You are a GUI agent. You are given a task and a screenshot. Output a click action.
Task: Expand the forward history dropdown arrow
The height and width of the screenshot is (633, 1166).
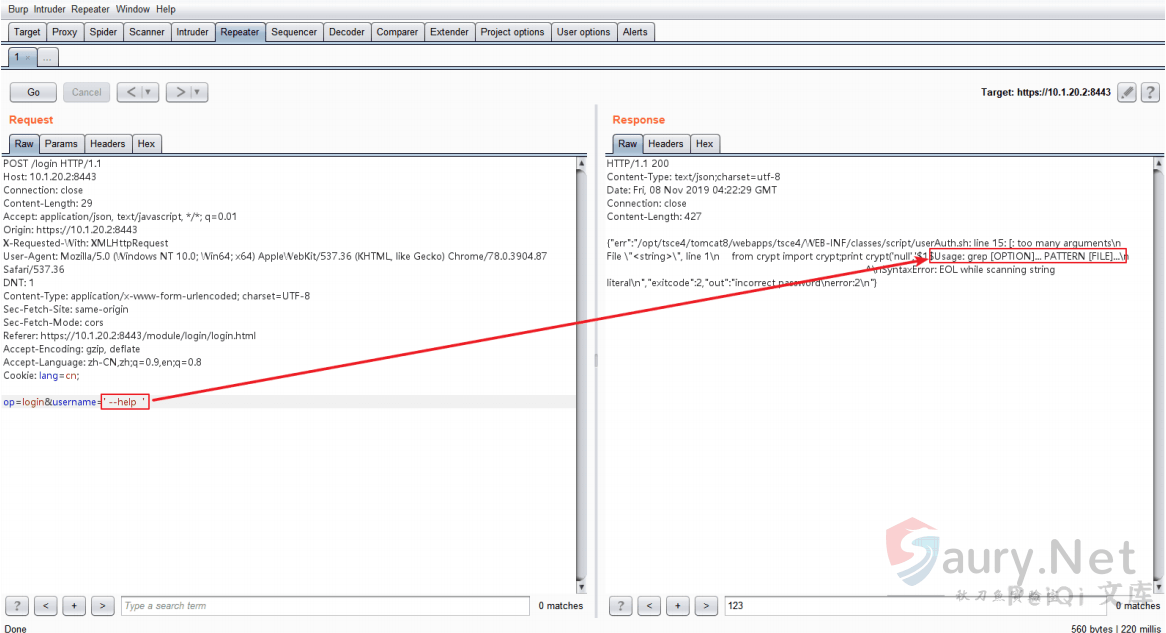197,92
